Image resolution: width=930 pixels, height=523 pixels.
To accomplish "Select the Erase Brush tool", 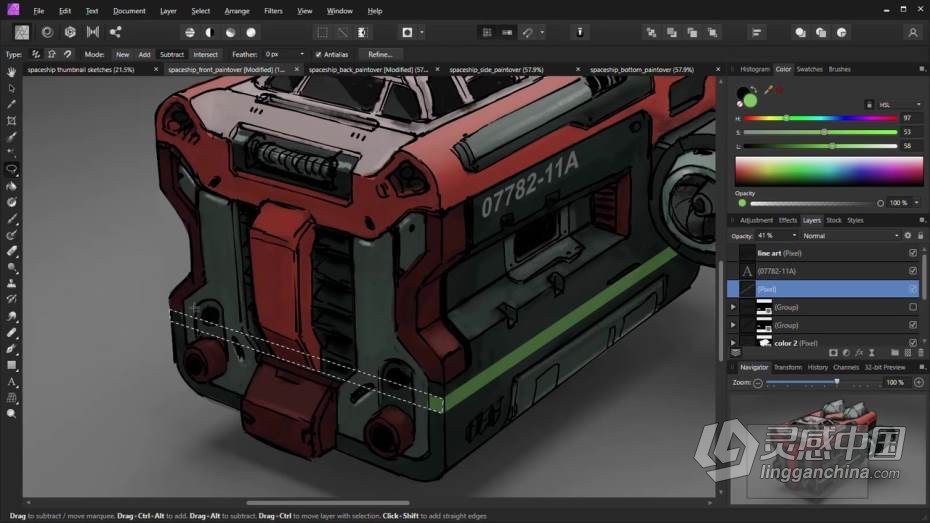I will pyautogui.click(x=11, y=251).
